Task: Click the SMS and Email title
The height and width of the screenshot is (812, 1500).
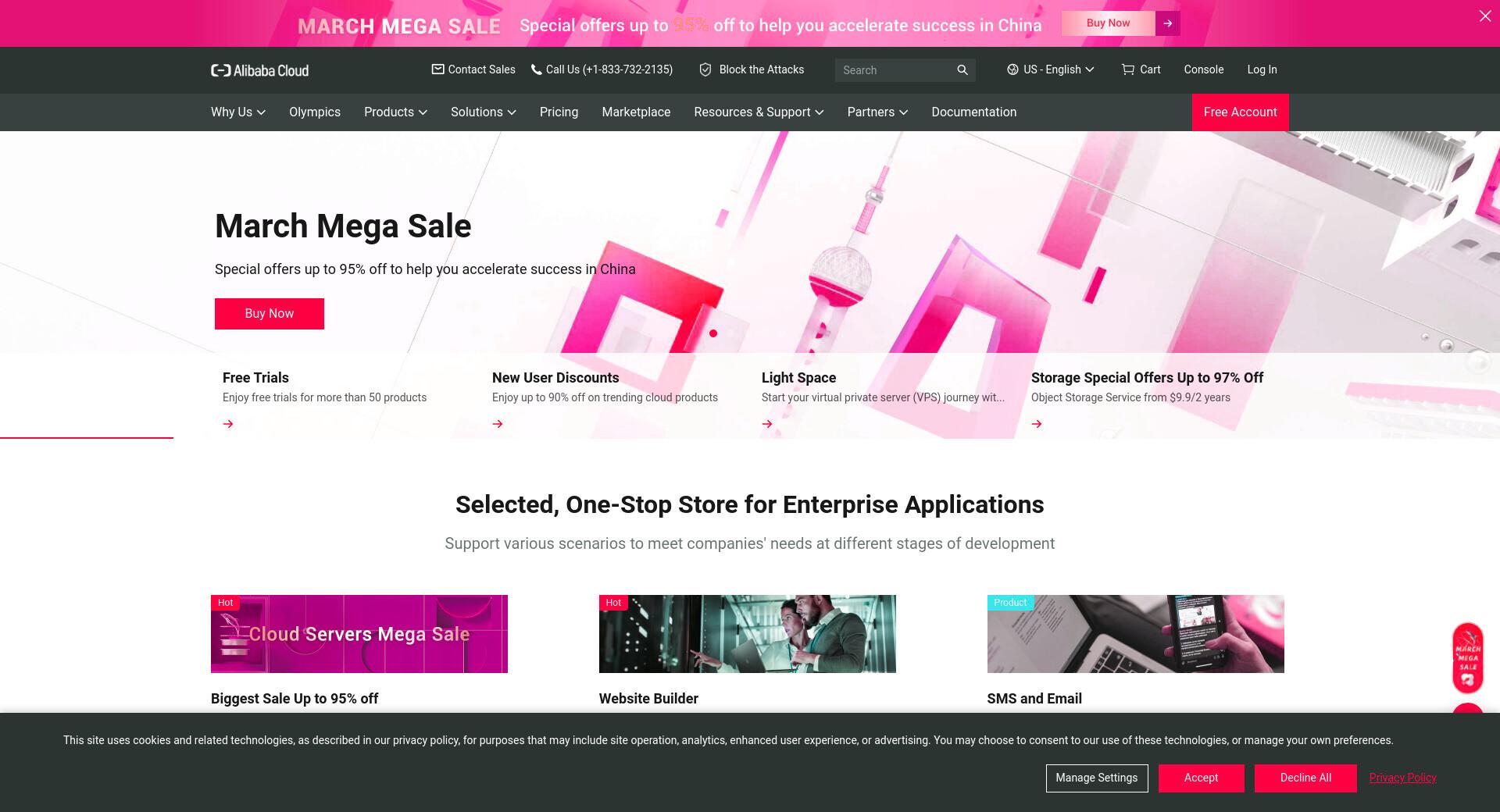Action: tap(1034, 699)
